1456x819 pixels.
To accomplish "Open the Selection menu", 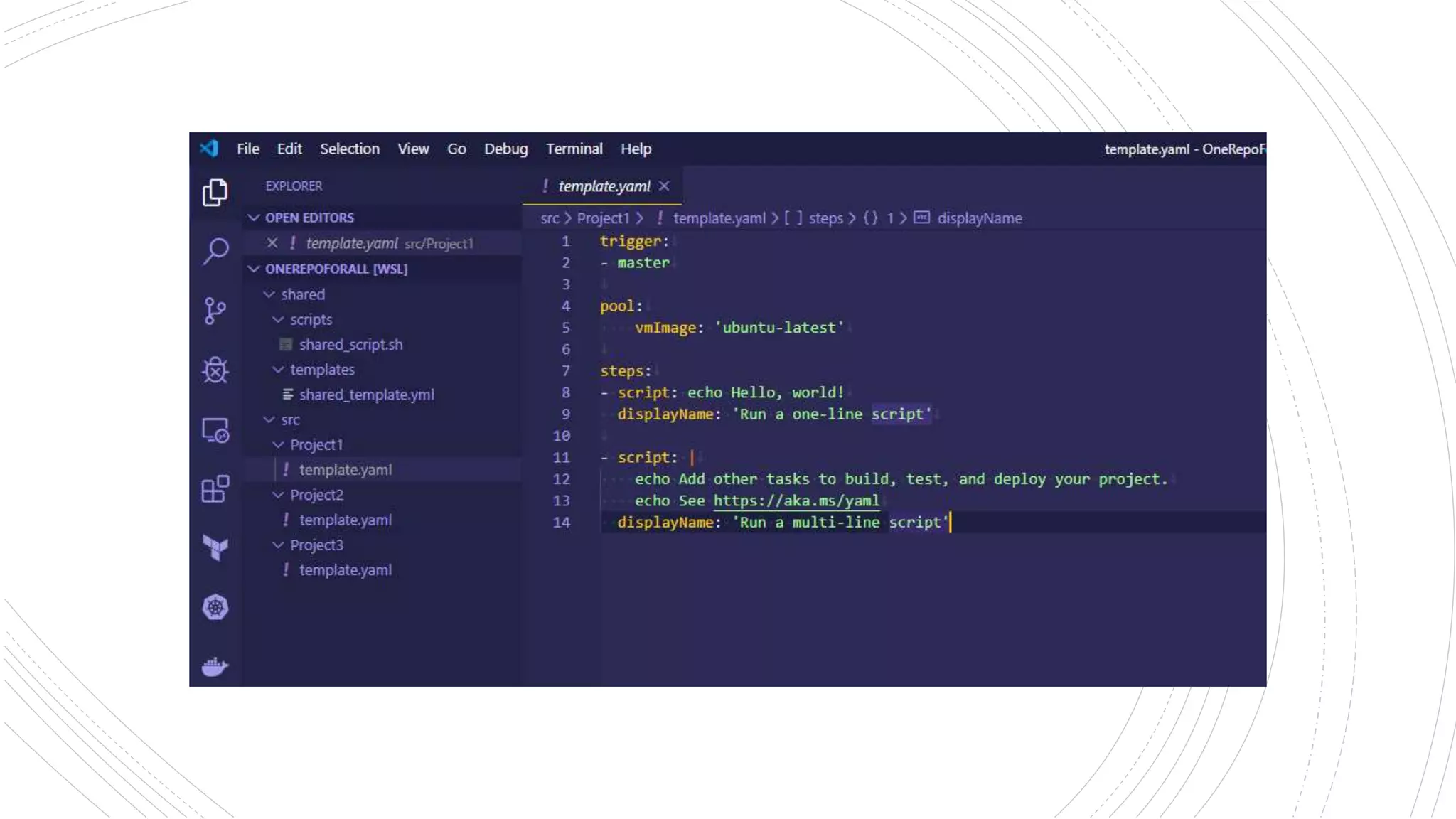I will click(x=349, y=149).
